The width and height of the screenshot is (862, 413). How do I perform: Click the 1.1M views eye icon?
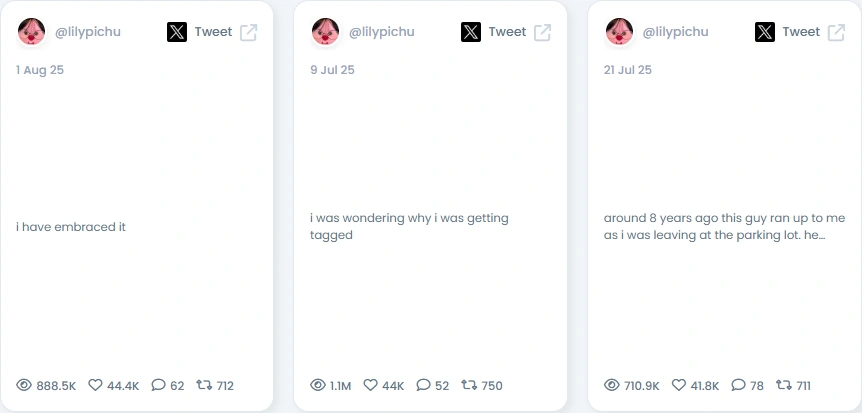(318, 385)
